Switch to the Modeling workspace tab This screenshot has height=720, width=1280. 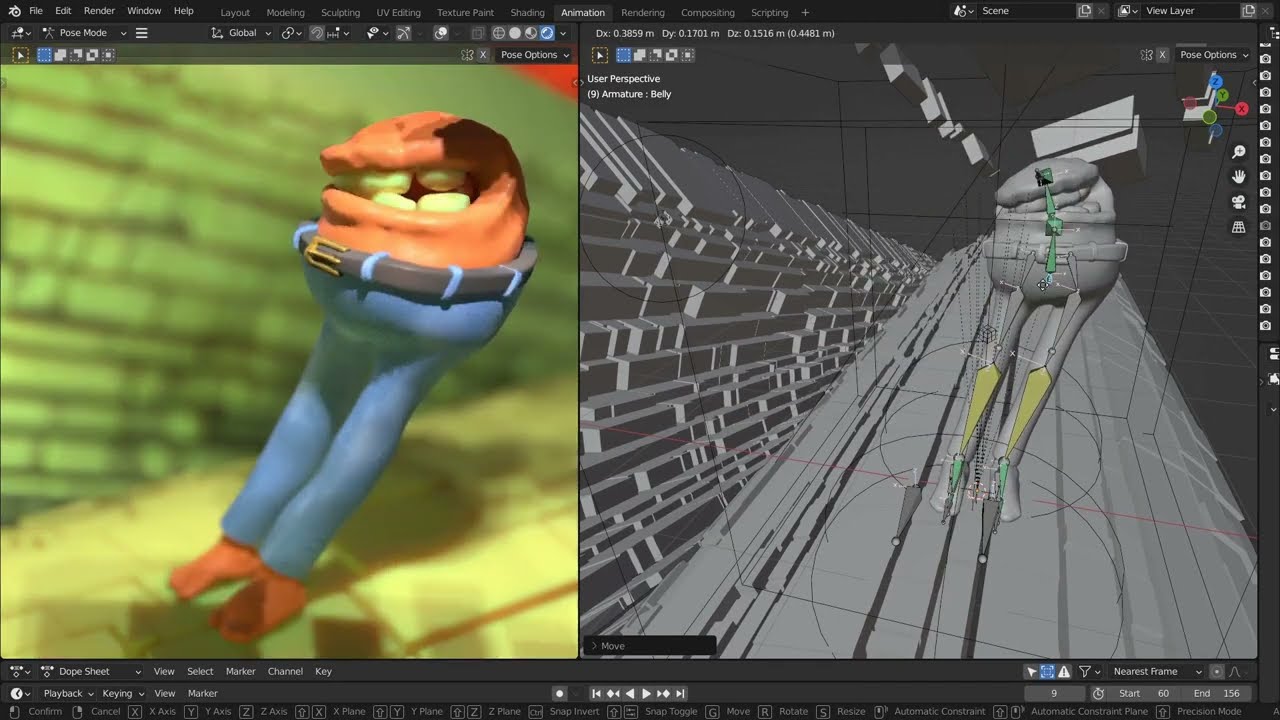pyautogui.click(x=285, y=12)
